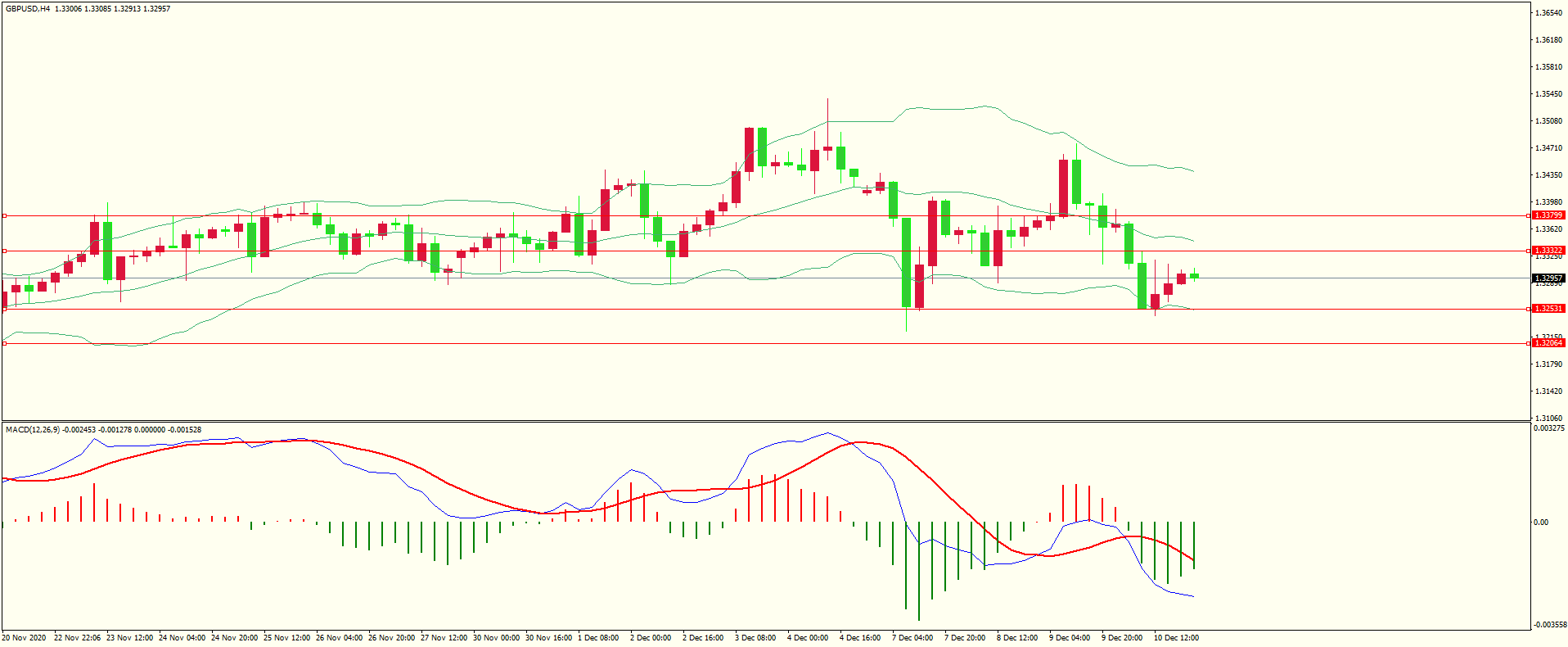Select the 1.33799 price level tag
This screenshot has width=1568, height=647.
click(1548, 215)
